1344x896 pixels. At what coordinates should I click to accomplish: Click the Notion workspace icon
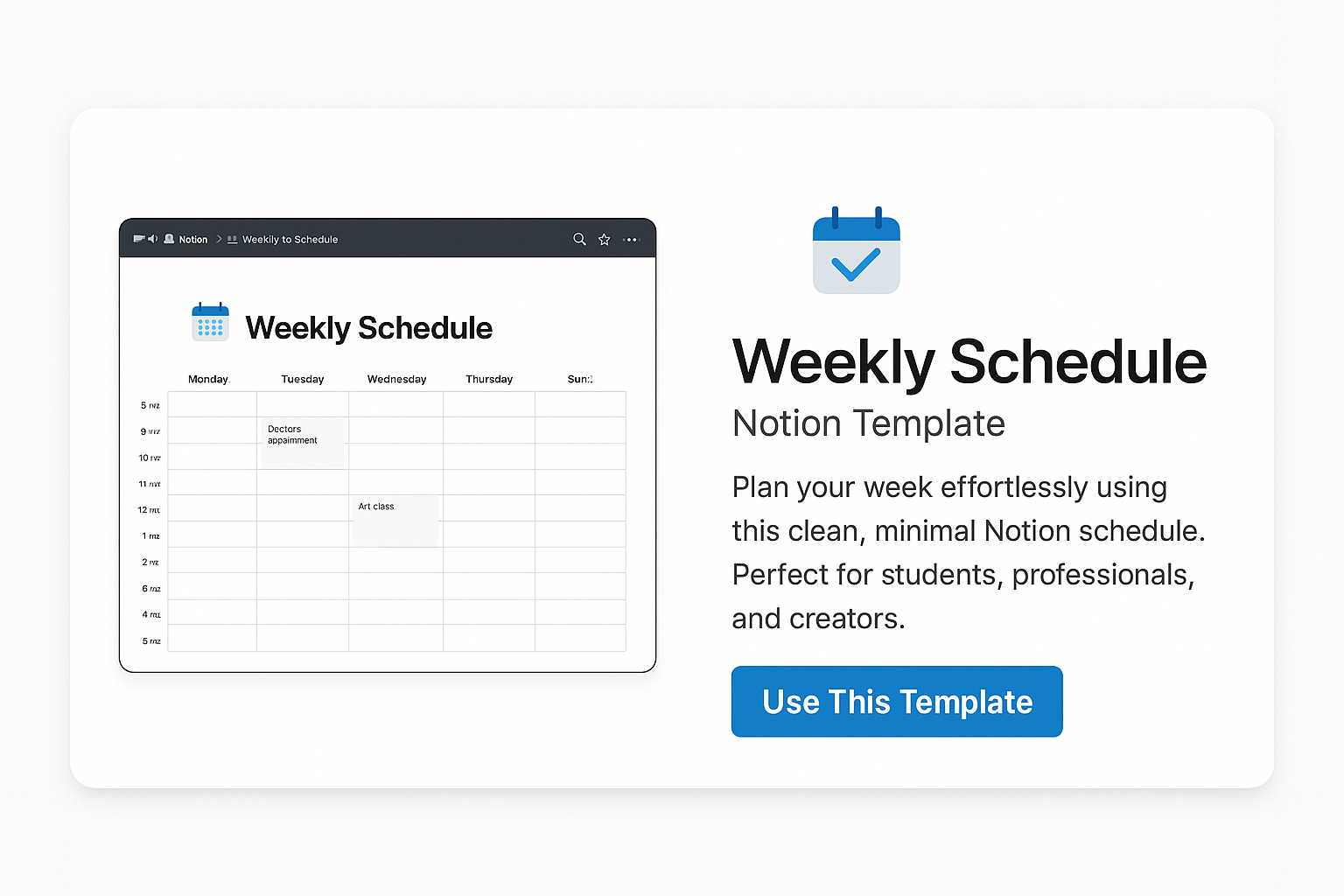[x=169, y=239]
